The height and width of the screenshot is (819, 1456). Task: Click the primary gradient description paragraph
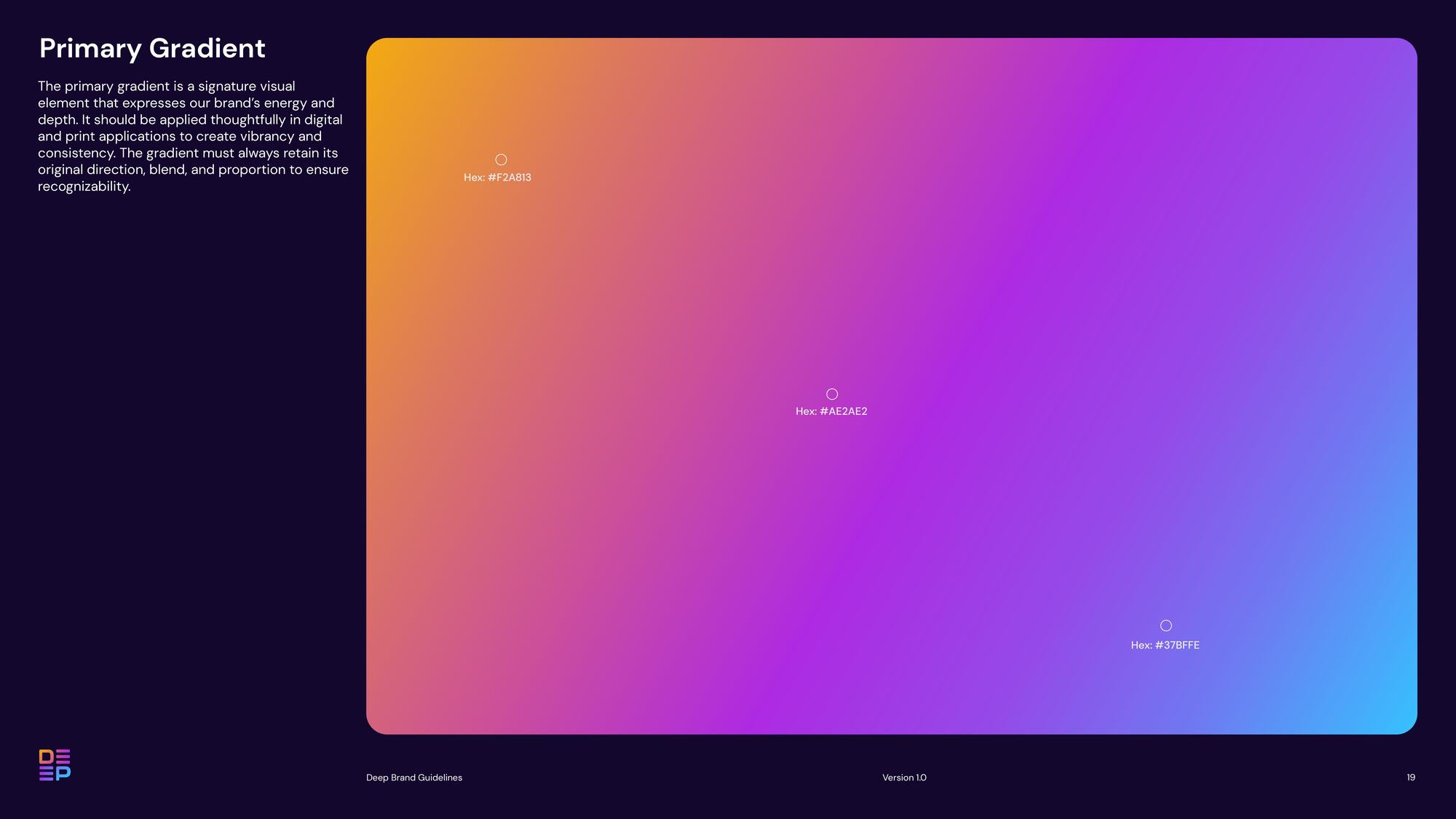pyautogui.click(x=192, y=136)
